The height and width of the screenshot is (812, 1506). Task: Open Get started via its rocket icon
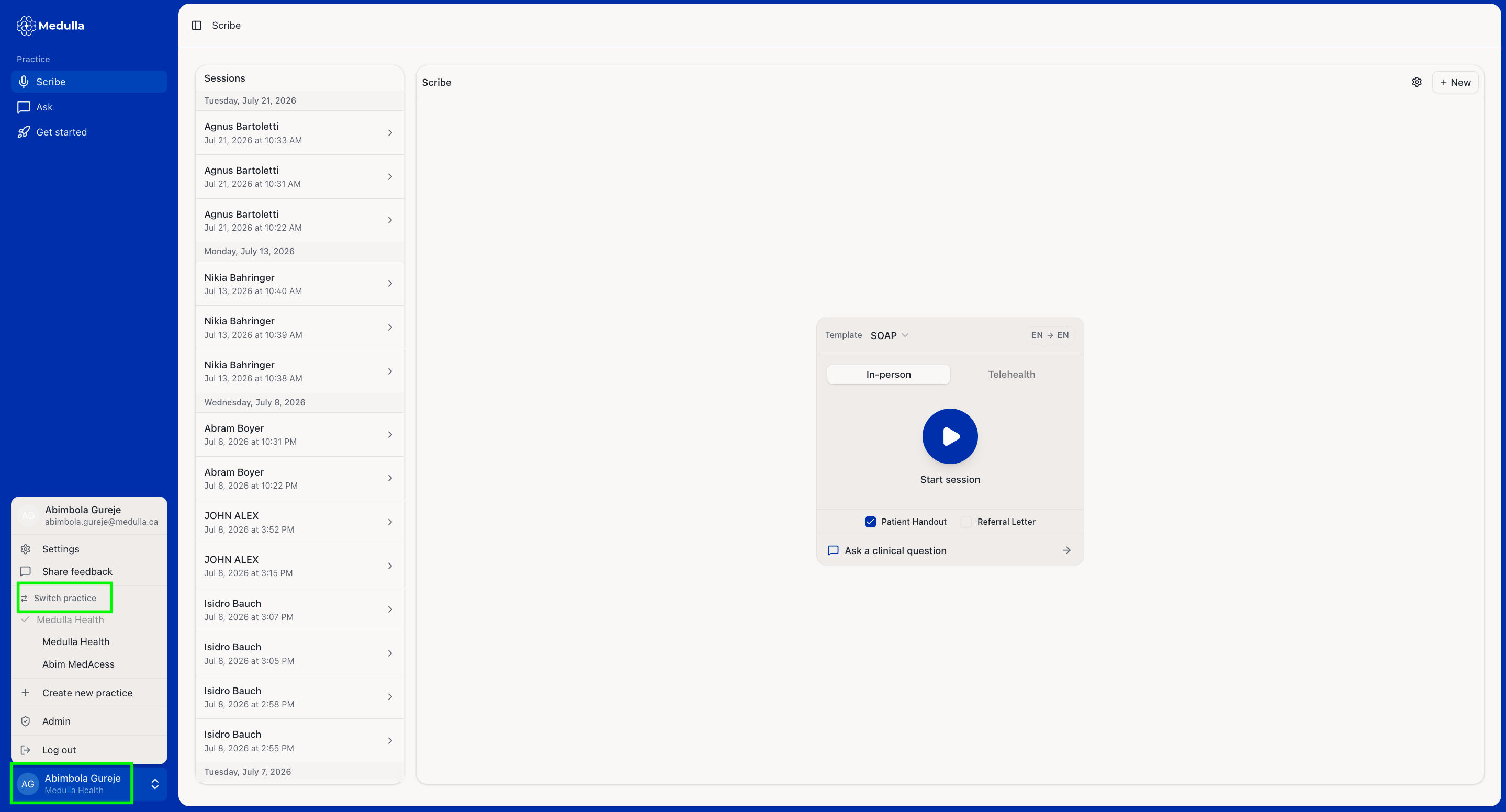(x=24, y=132)
